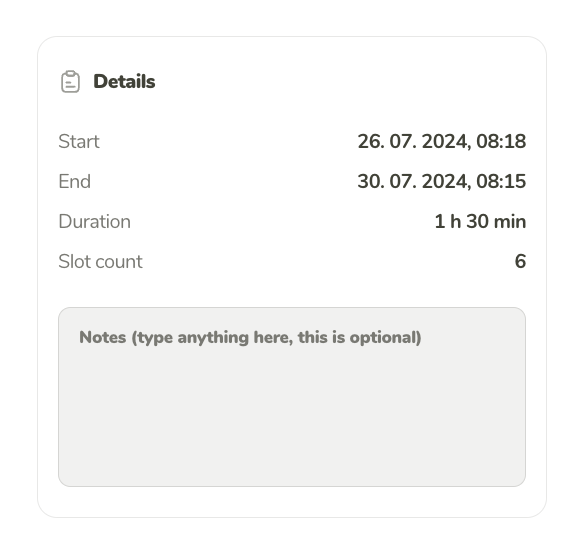Click the 1 h 30 min duration value
Screen dimensions: 585x554
tap(481, 221)
